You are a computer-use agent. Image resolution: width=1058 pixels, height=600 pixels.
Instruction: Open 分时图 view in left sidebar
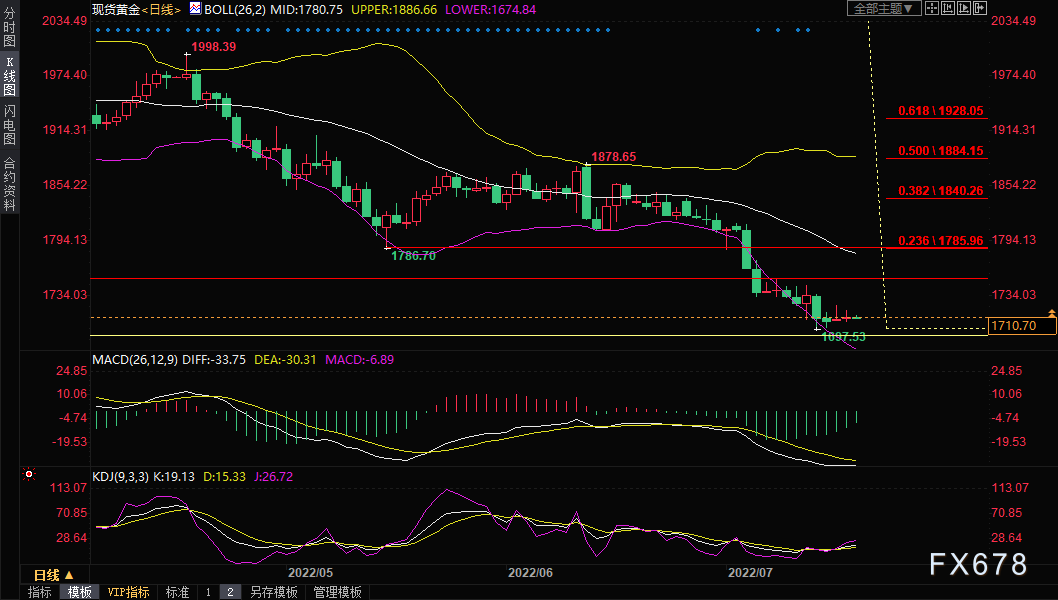pos(9,27)
